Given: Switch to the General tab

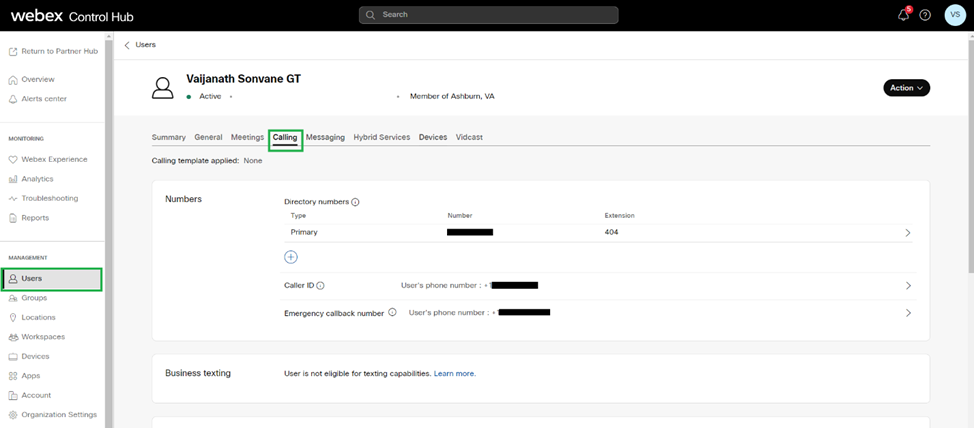Looking at the screenshot, I should coord(208,137).
